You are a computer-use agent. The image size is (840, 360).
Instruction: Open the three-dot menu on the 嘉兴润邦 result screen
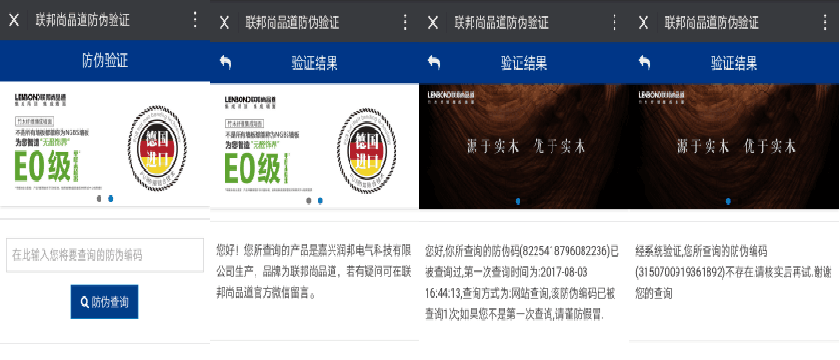(405, 22)
